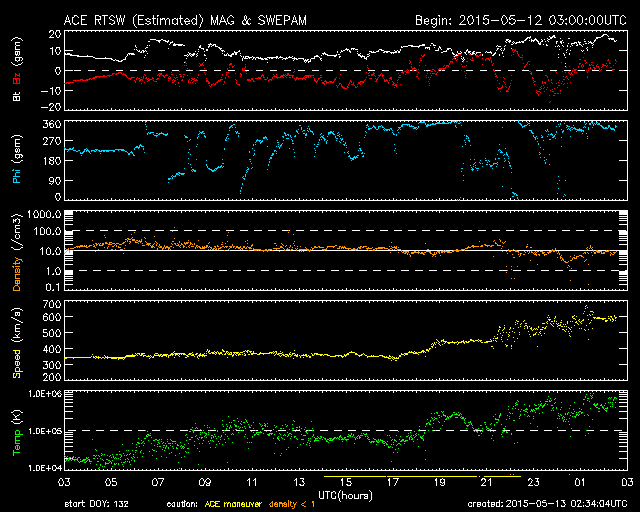Click the 'start DOY: 132' text
Screen dimensions: 640x512
(x=97, y=504)
